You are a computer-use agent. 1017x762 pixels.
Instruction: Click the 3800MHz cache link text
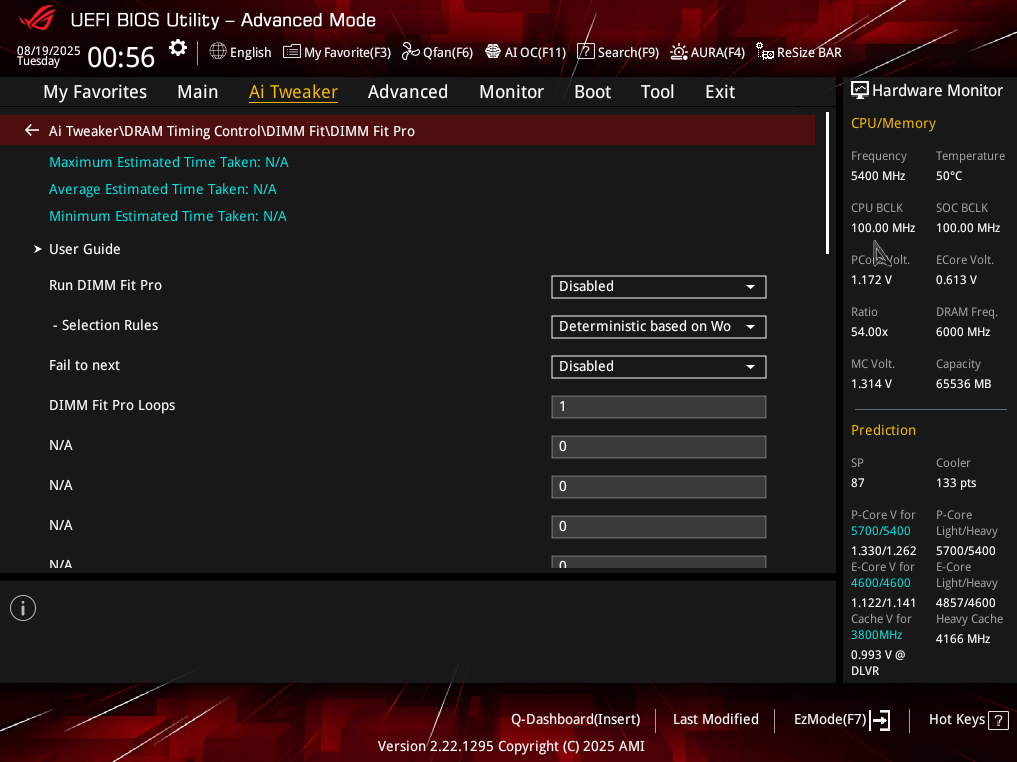point(876,635)
